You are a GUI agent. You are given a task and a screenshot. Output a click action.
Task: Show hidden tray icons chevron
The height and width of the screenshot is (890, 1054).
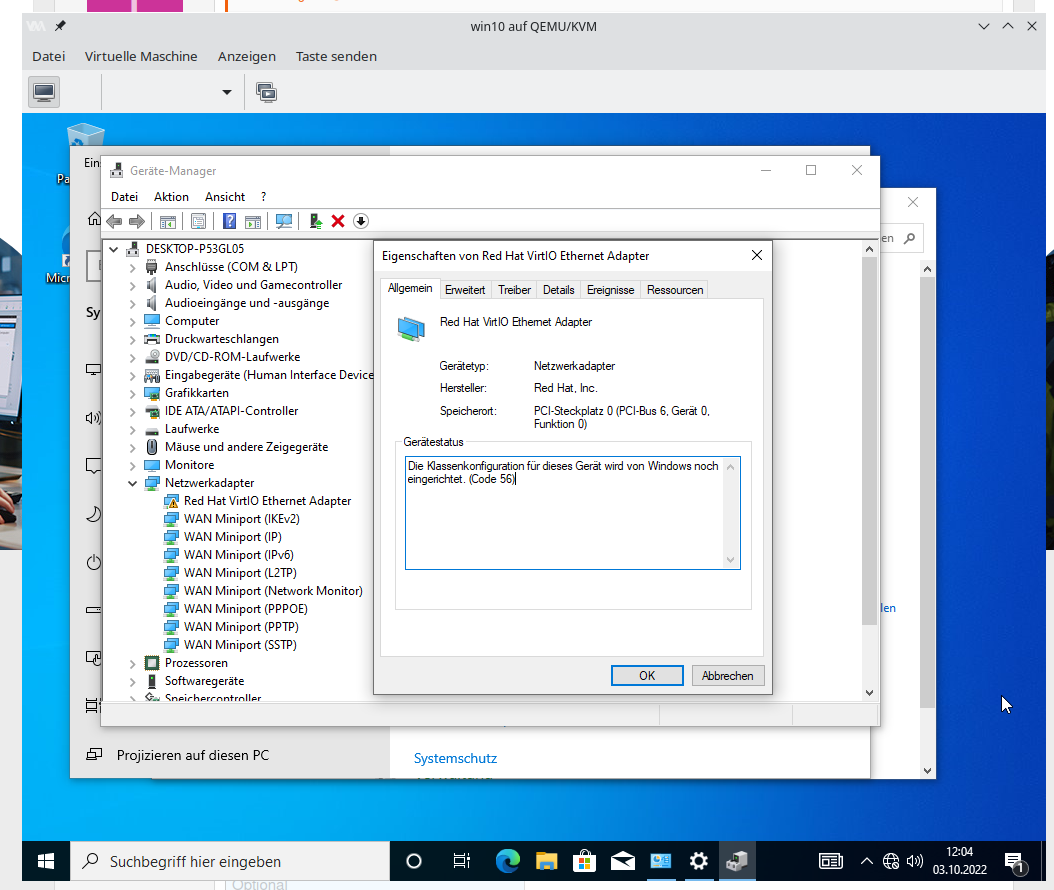pos(867,861)
